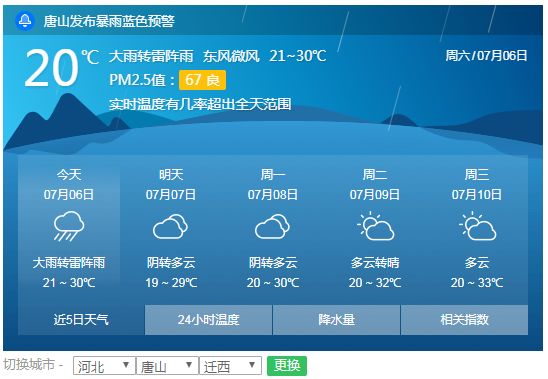Click the overcast cloud icon for 07月07日
548x379 pixels.
click(171, 227)
